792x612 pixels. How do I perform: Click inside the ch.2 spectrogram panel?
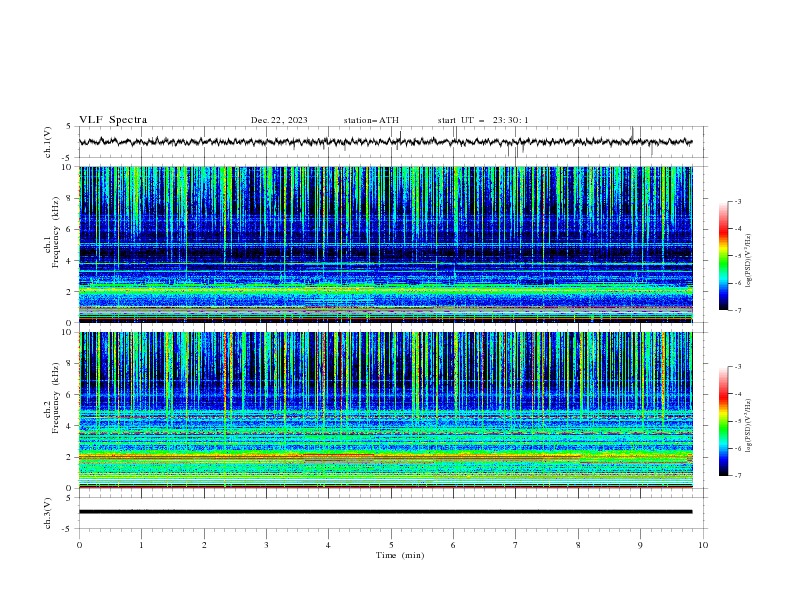pyautogui.click(x=385, y=410)
